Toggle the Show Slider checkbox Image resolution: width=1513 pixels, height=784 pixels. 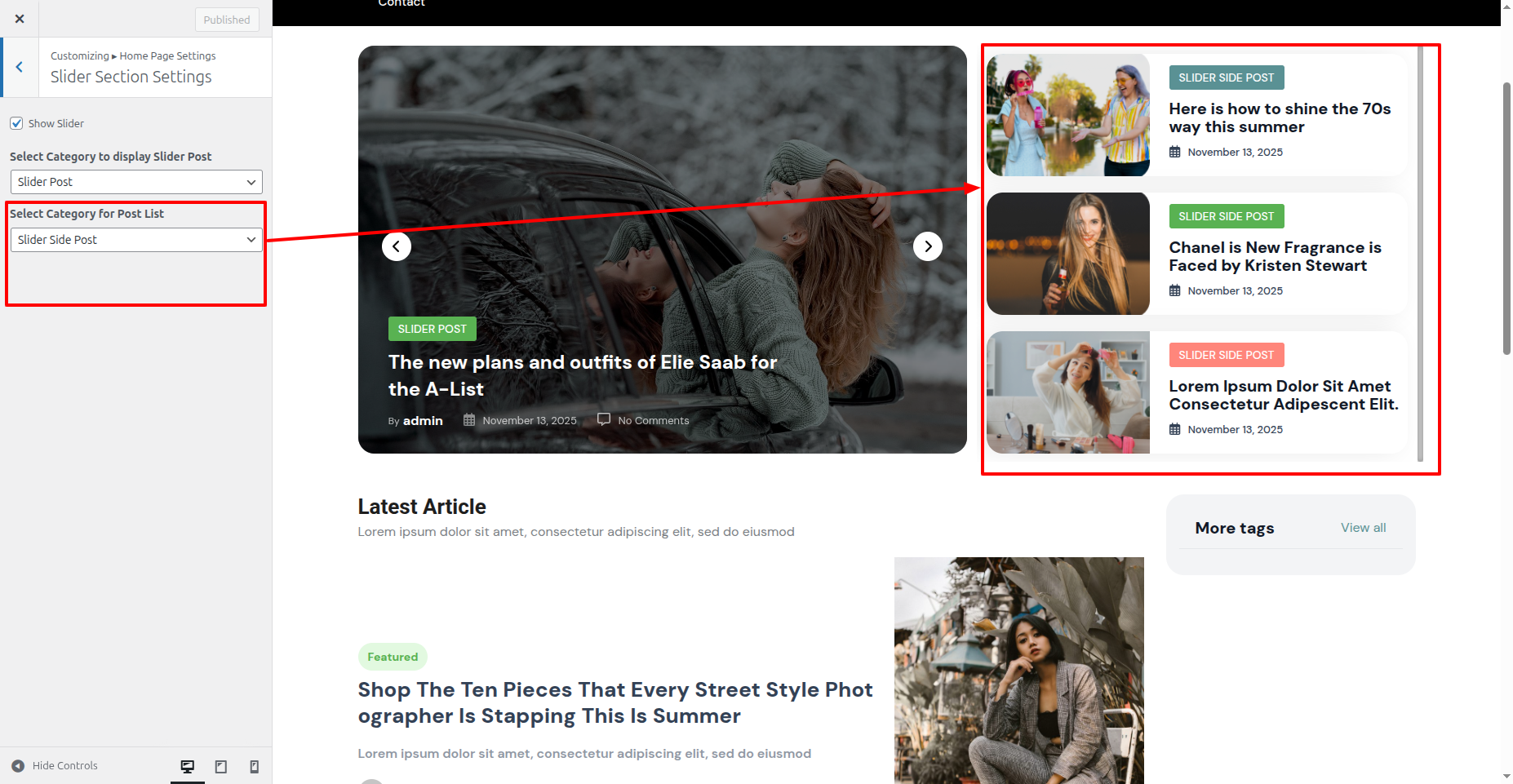[x=16, y=123]
